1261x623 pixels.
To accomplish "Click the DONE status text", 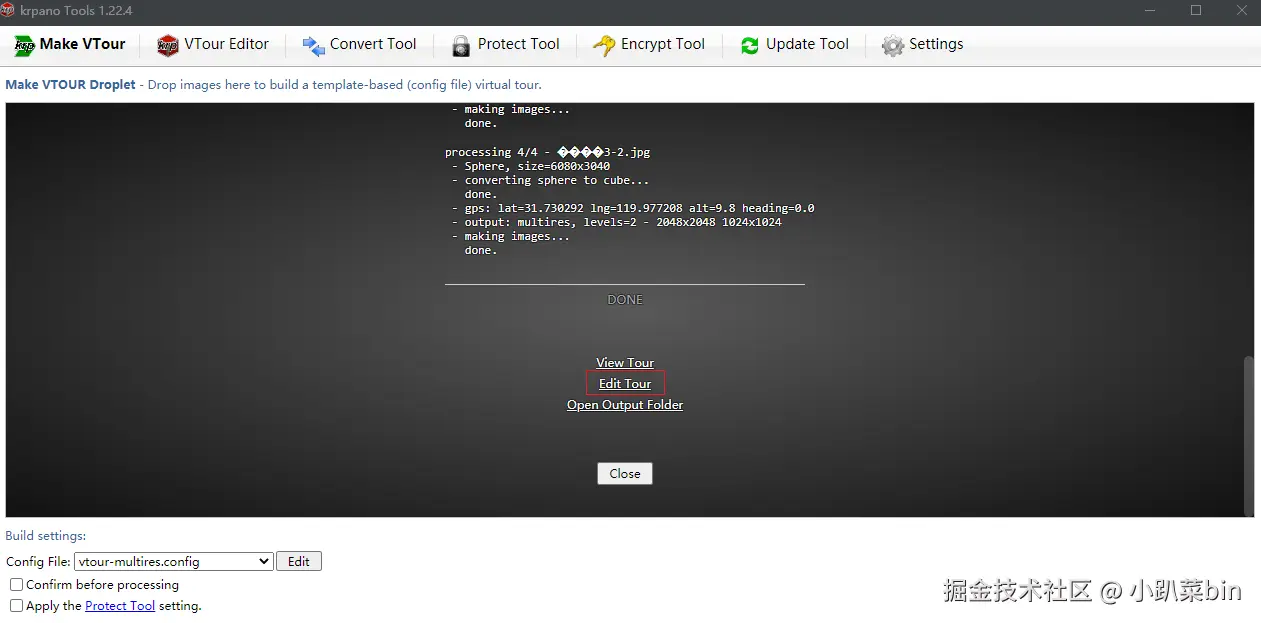I will click(625, 300).
